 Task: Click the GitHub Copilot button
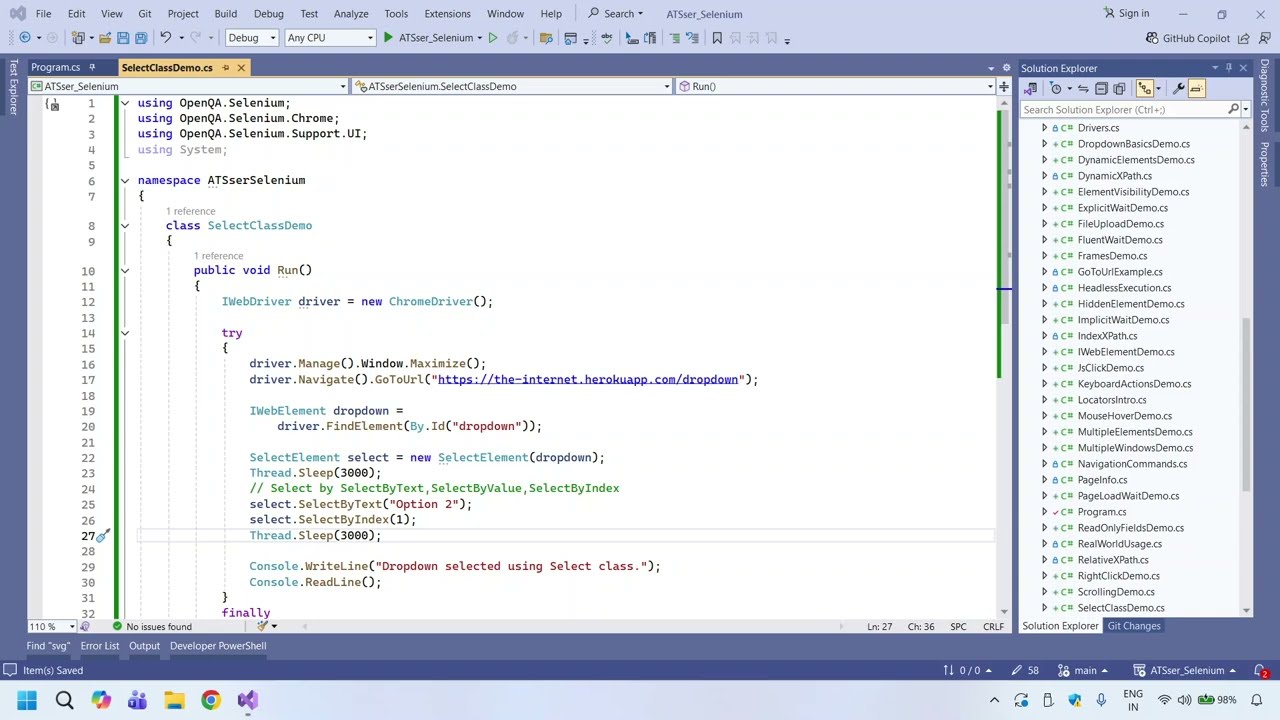click(x=1188, y=38)
